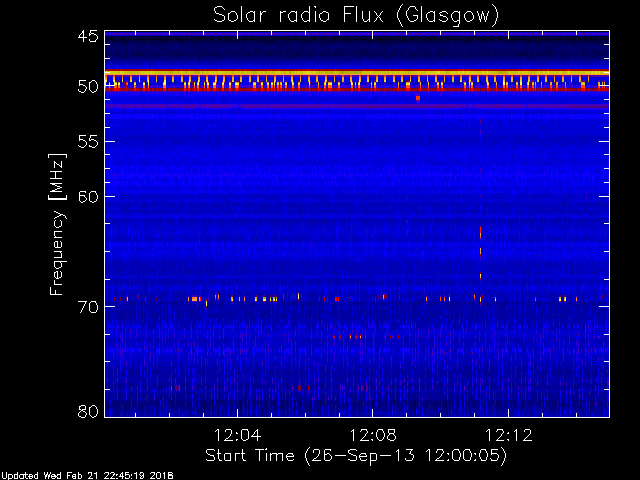Screen dimensions: 640x480
Task: Click the 55 frequency tick label
Action: coord(88,142)
